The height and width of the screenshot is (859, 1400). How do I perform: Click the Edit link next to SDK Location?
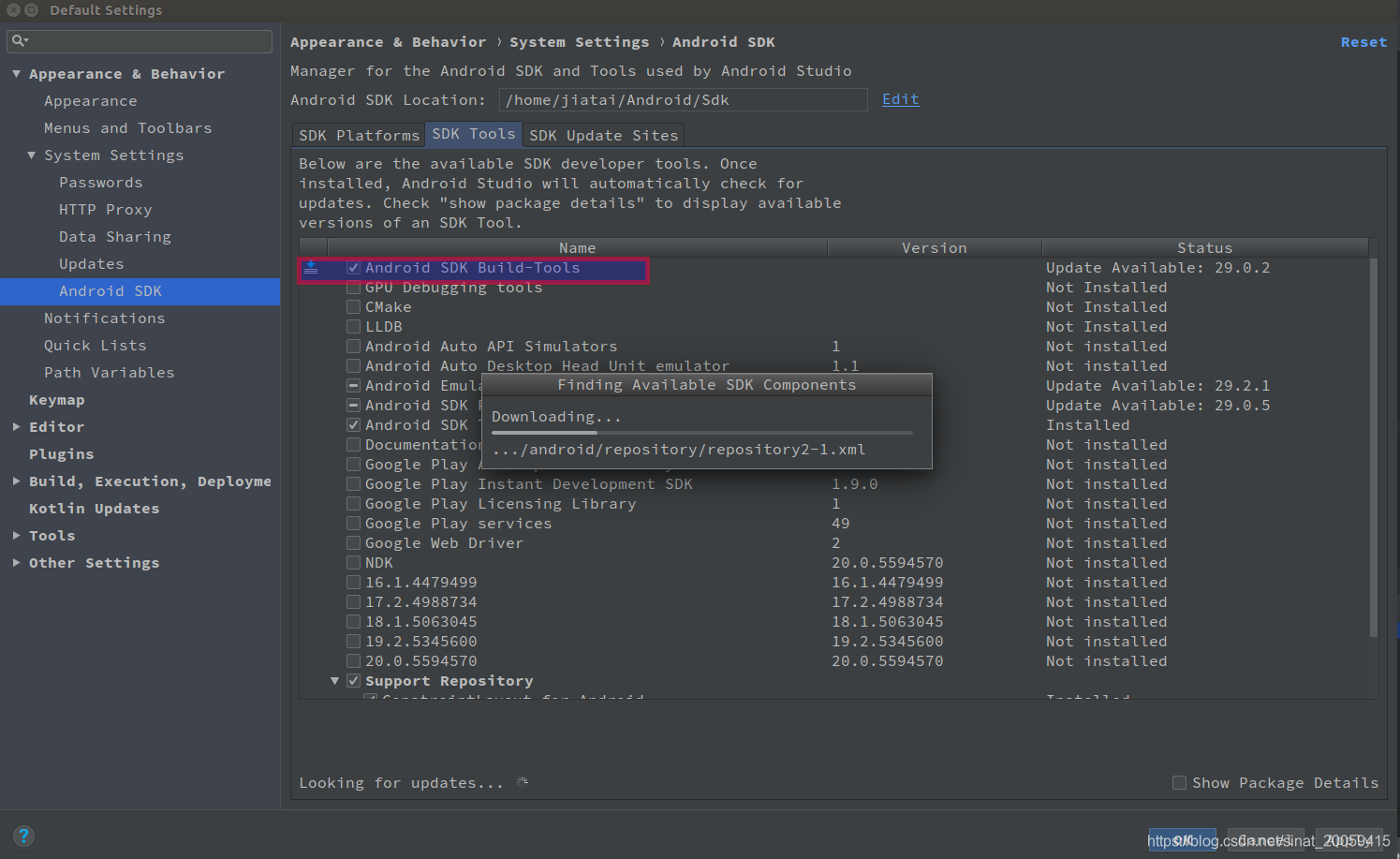[899, 98]
